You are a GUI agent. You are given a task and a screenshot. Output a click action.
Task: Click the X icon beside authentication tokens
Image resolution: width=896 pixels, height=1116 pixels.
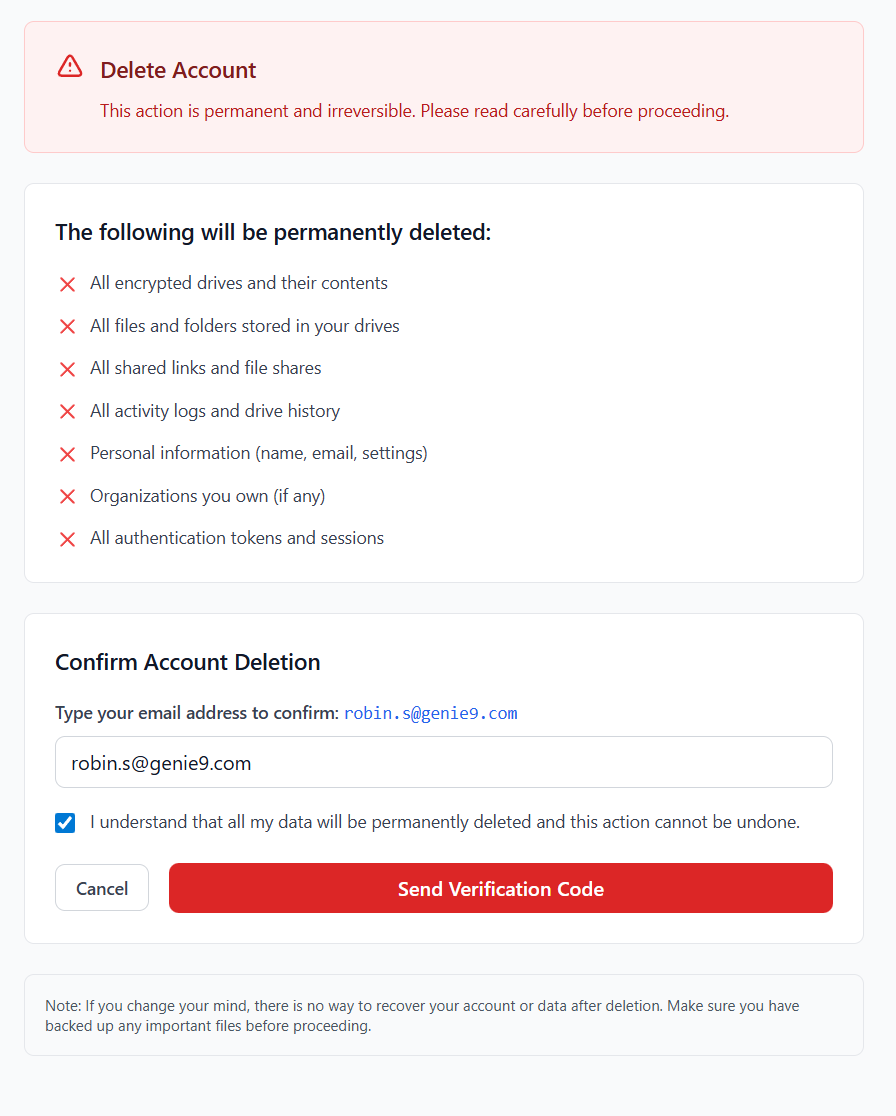point(68,539)
